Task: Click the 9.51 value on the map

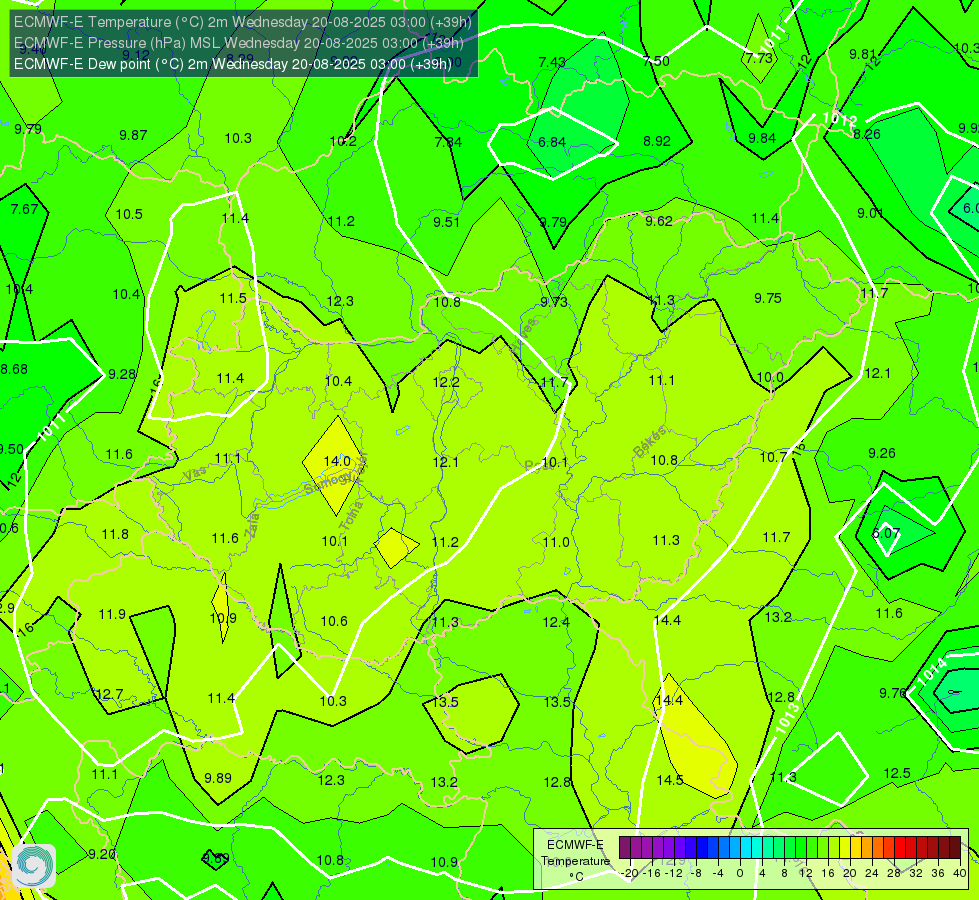Action: point(446,222)
